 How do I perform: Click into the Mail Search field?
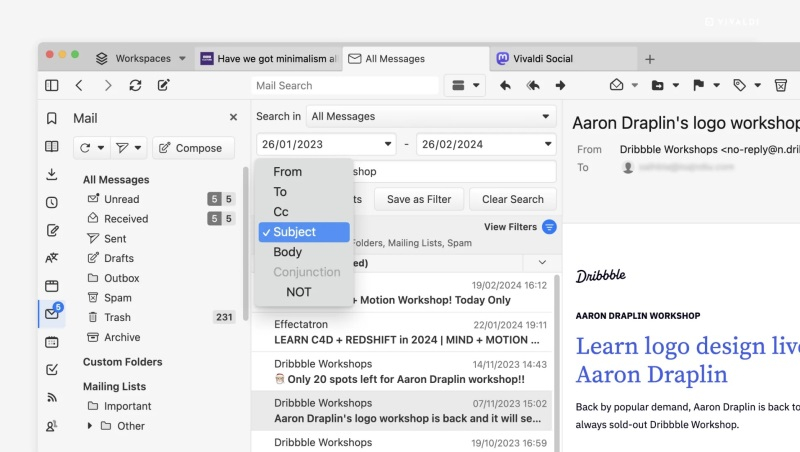(343, 86)
